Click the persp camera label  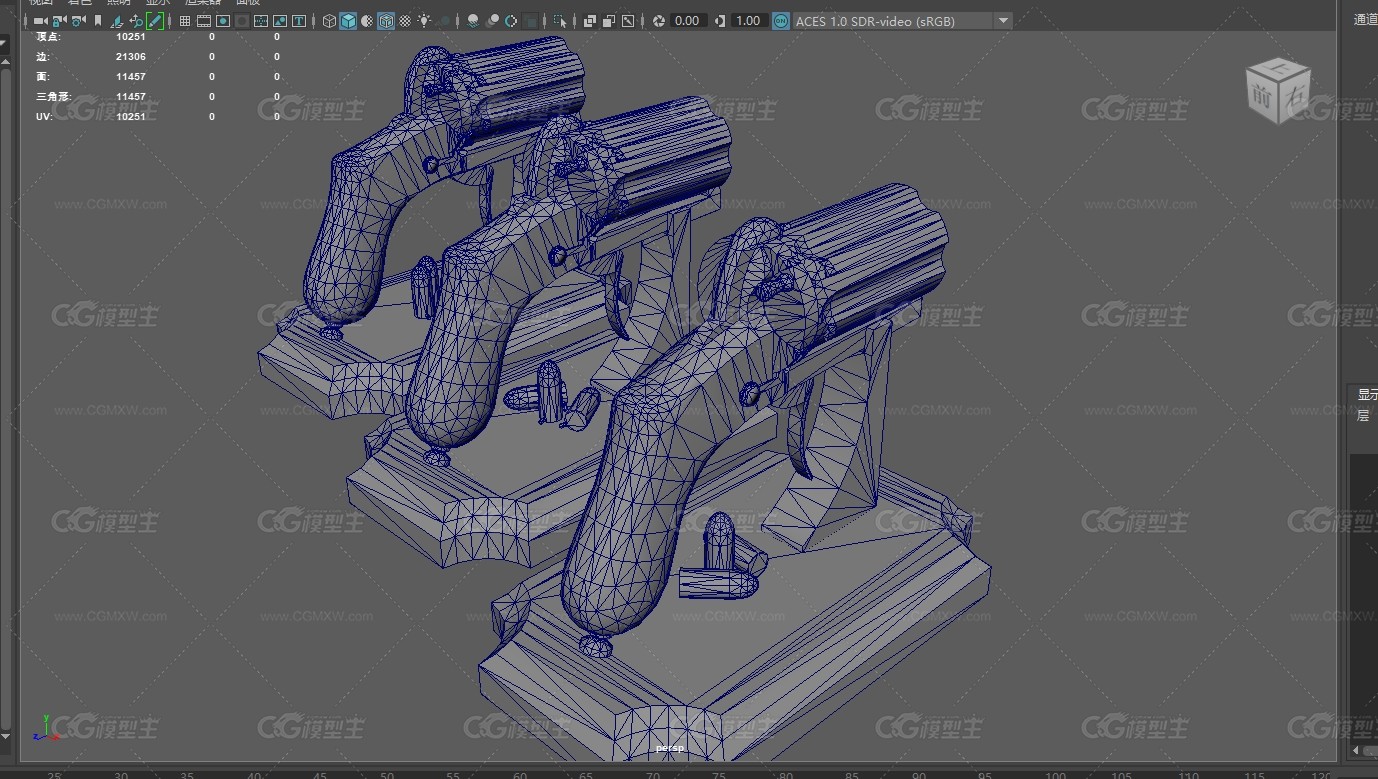pos(669,747)
